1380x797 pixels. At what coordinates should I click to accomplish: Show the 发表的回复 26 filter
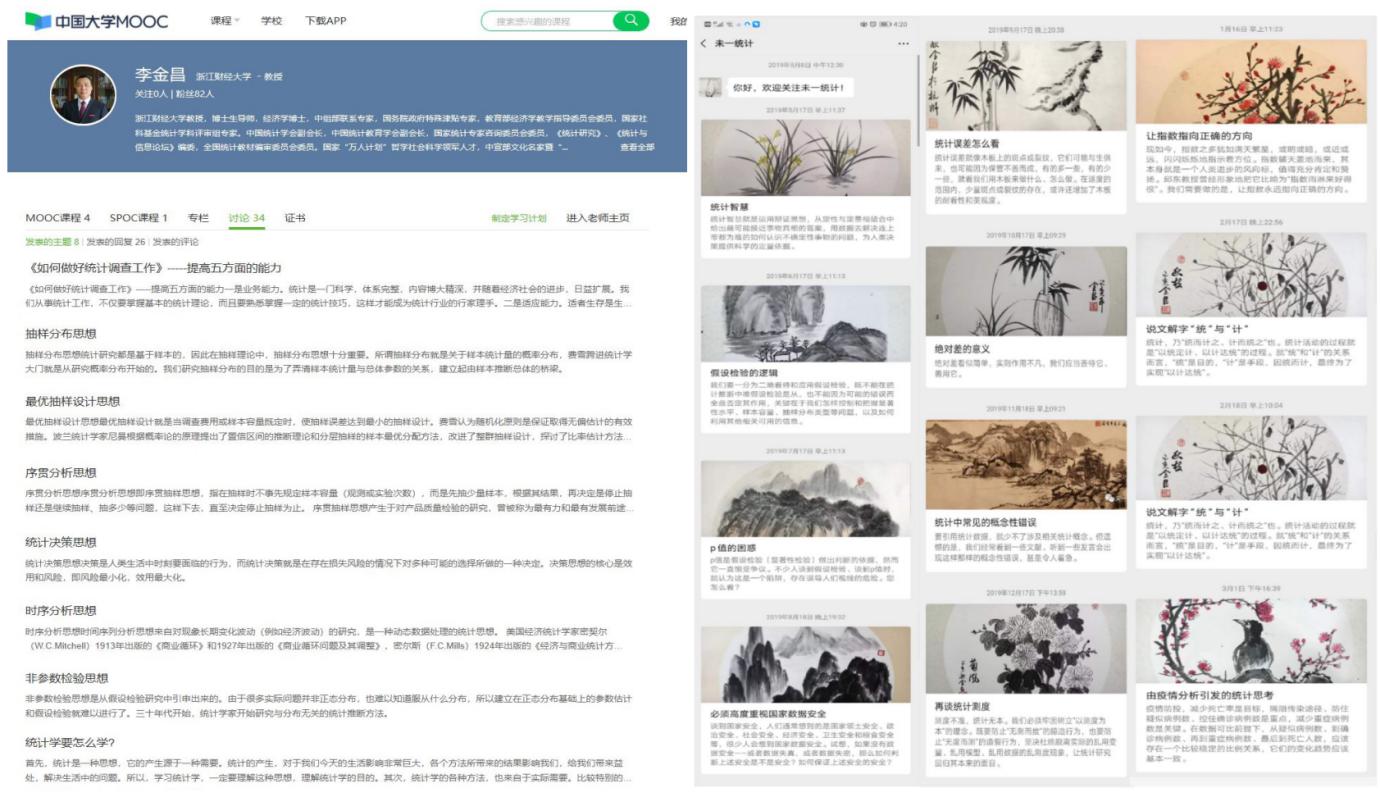pos(116,242)
